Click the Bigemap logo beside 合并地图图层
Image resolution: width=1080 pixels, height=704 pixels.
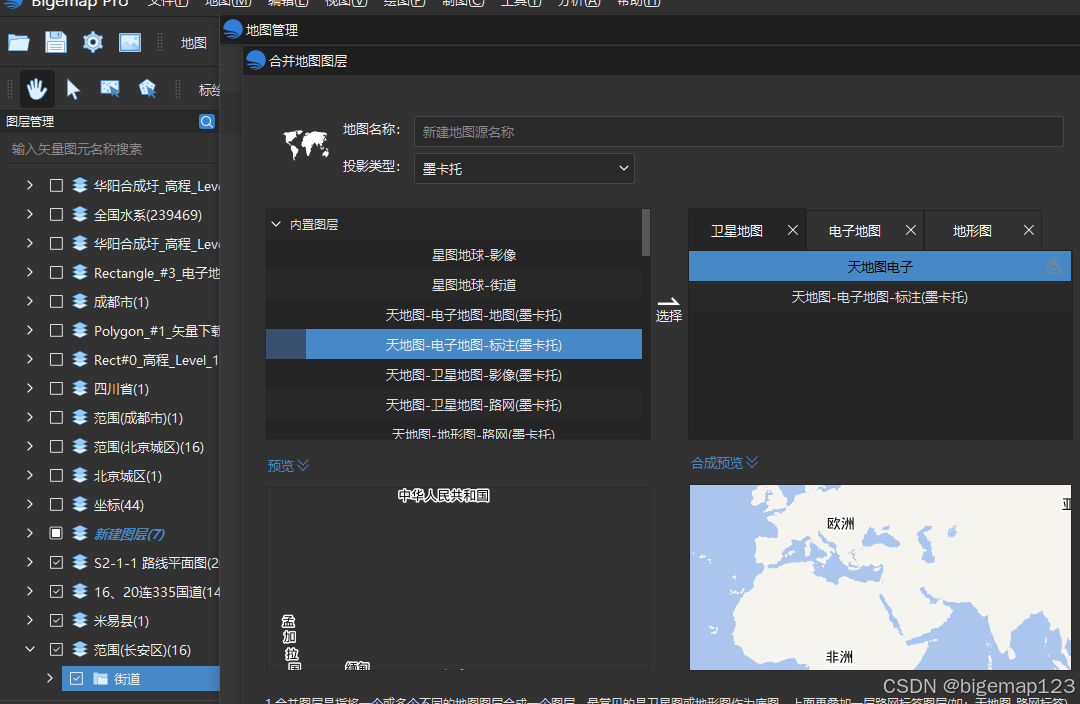point(256,61)
